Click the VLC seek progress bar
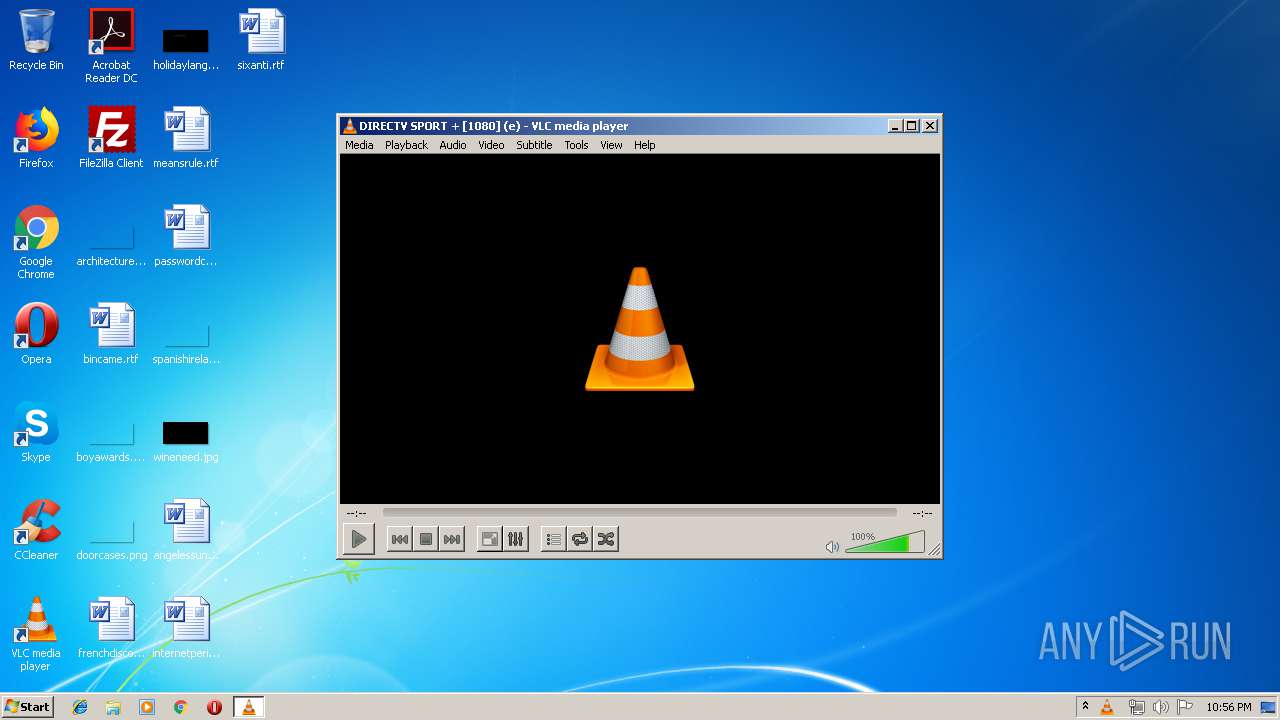This screenshot has height=720, width=1280. [x=639, y=513]
